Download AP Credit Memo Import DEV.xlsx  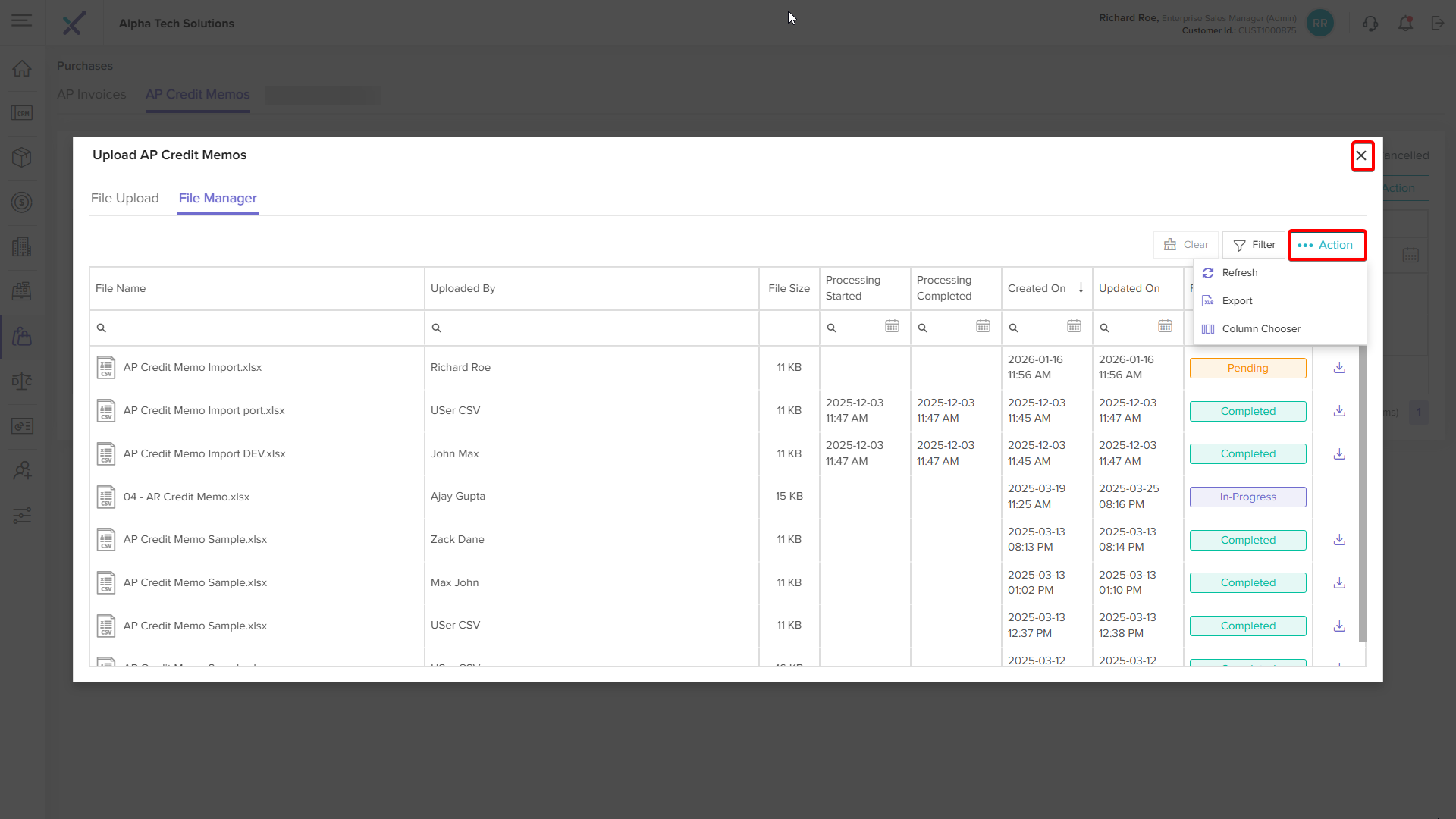(1339, 453)
